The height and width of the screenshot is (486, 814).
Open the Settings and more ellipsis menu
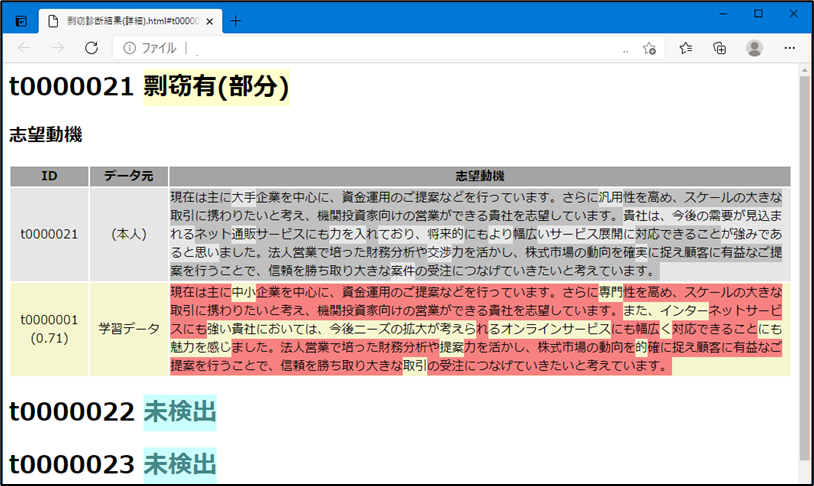(x=789, y=48)
